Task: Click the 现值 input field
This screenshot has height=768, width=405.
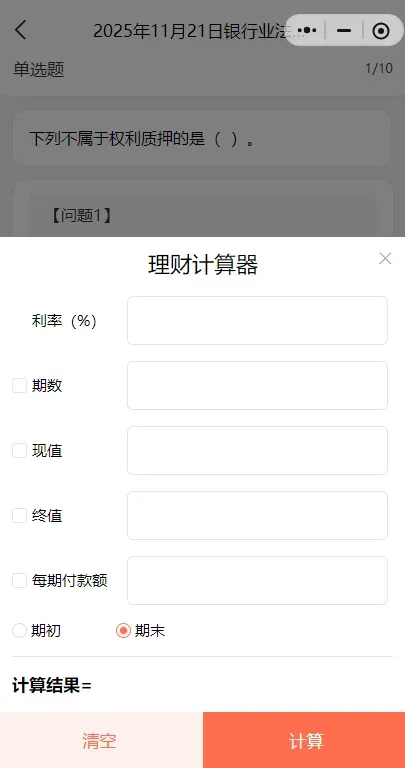Action: [x=258, y=451]
